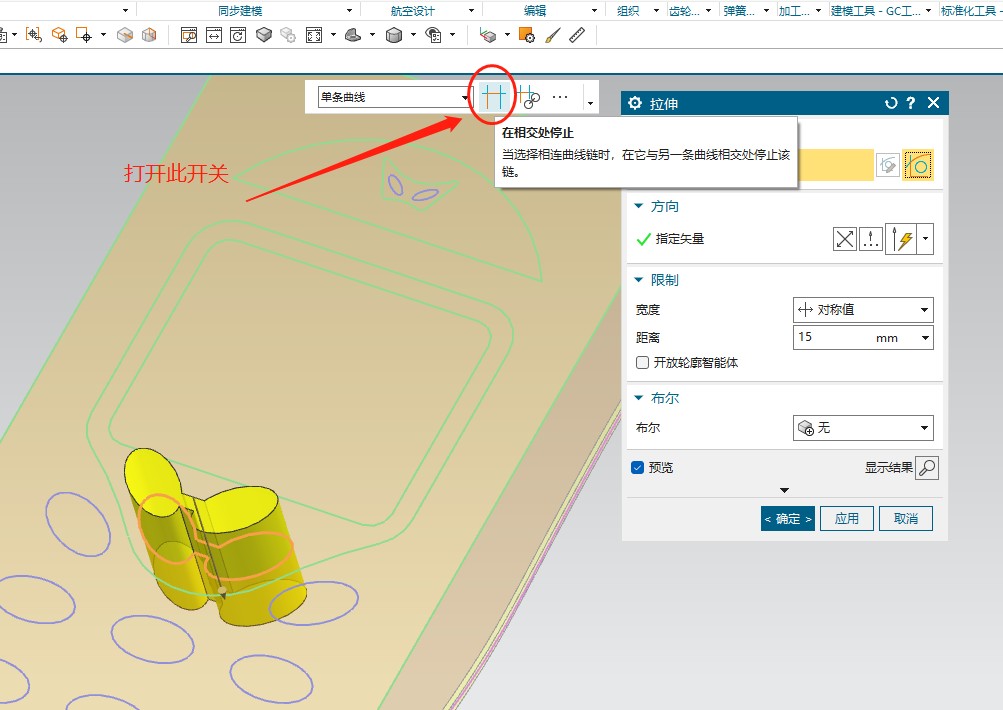1003x710 pixels.
Task: Click the 取消 button
Action: [906, 518]
